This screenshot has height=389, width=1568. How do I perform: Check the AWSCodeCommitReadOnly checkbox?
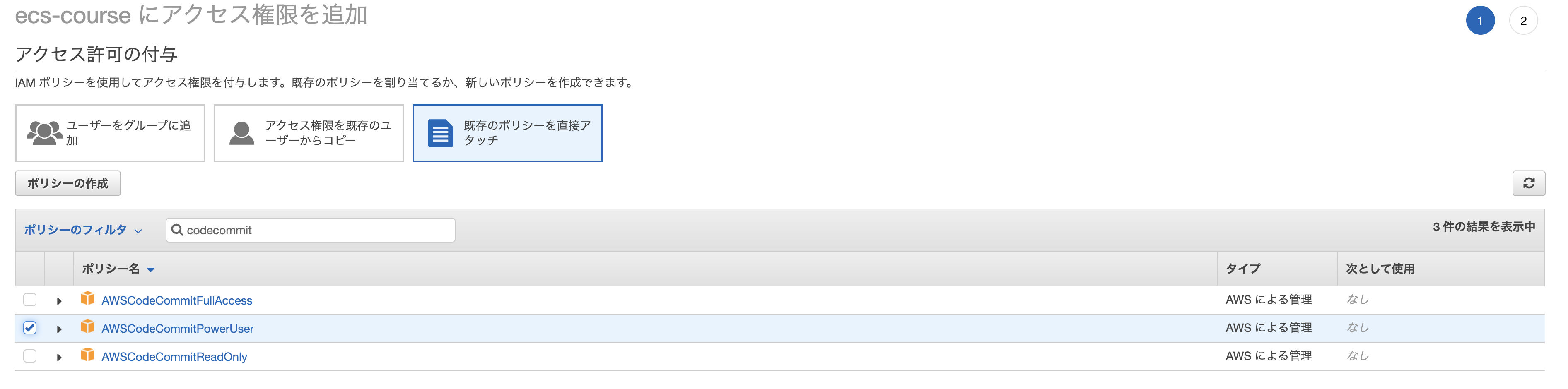[29, 356]
